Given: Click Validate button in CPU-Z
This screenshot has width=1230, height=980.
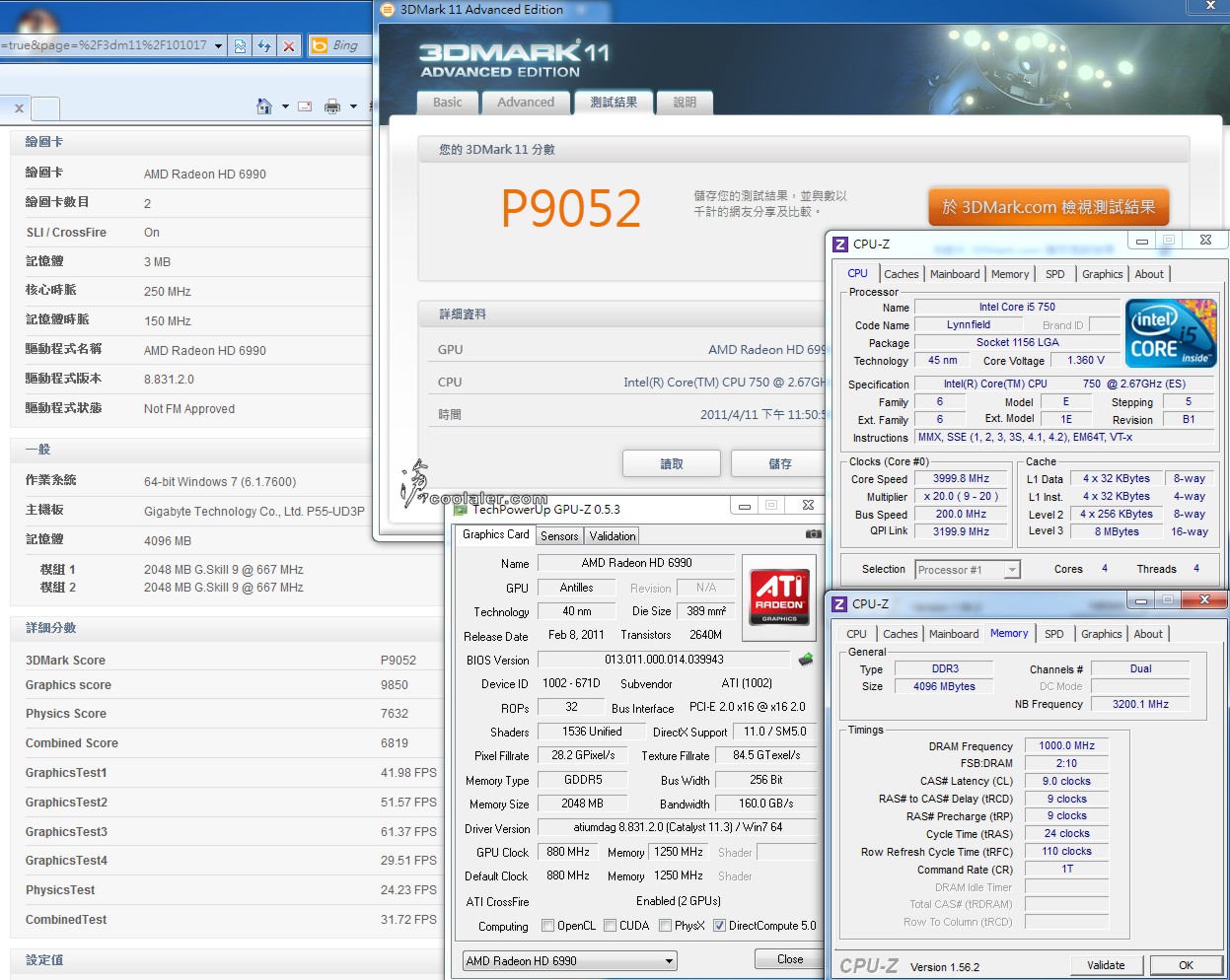Looking at the screenshot, I should tap(1106, 965).
